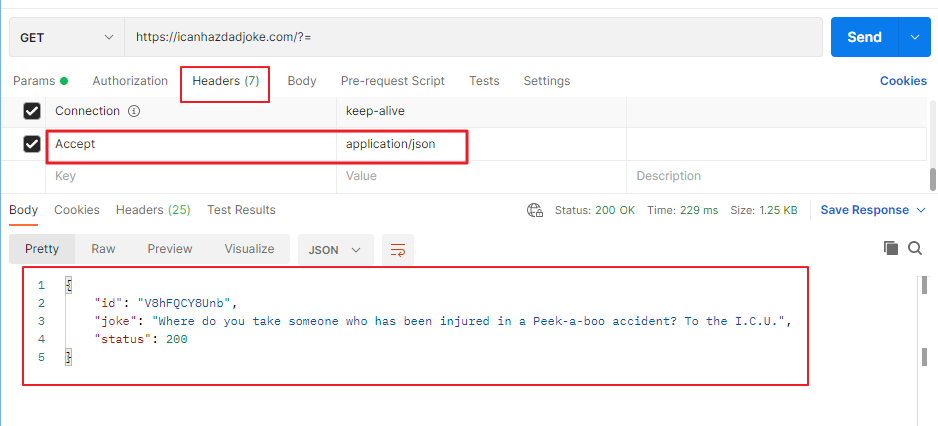Uncheck the Connection header checkbox
This screenshot has height=426, width=938.
(x=32, y=111)
